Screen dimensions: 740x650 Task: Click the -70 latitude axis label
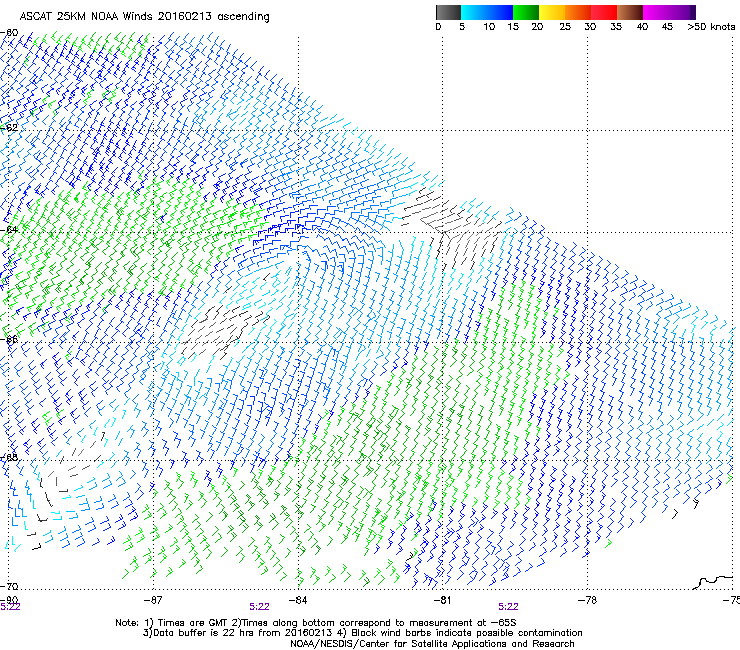pos(9,586)
